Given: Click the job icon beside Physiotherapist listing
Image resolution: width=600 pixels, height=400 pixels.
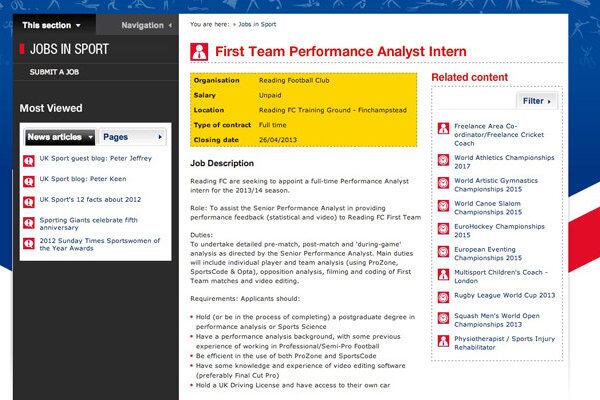Looking at the screenshot, I should [x=443, y=341].
